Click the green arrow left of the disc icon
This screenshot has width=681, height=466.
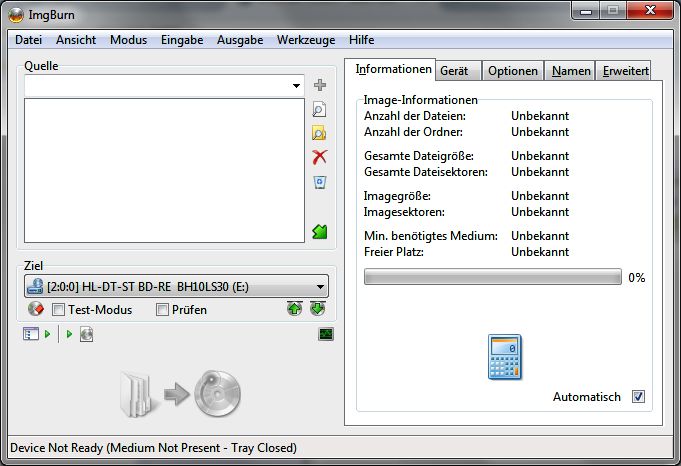(x=69, y=334)
